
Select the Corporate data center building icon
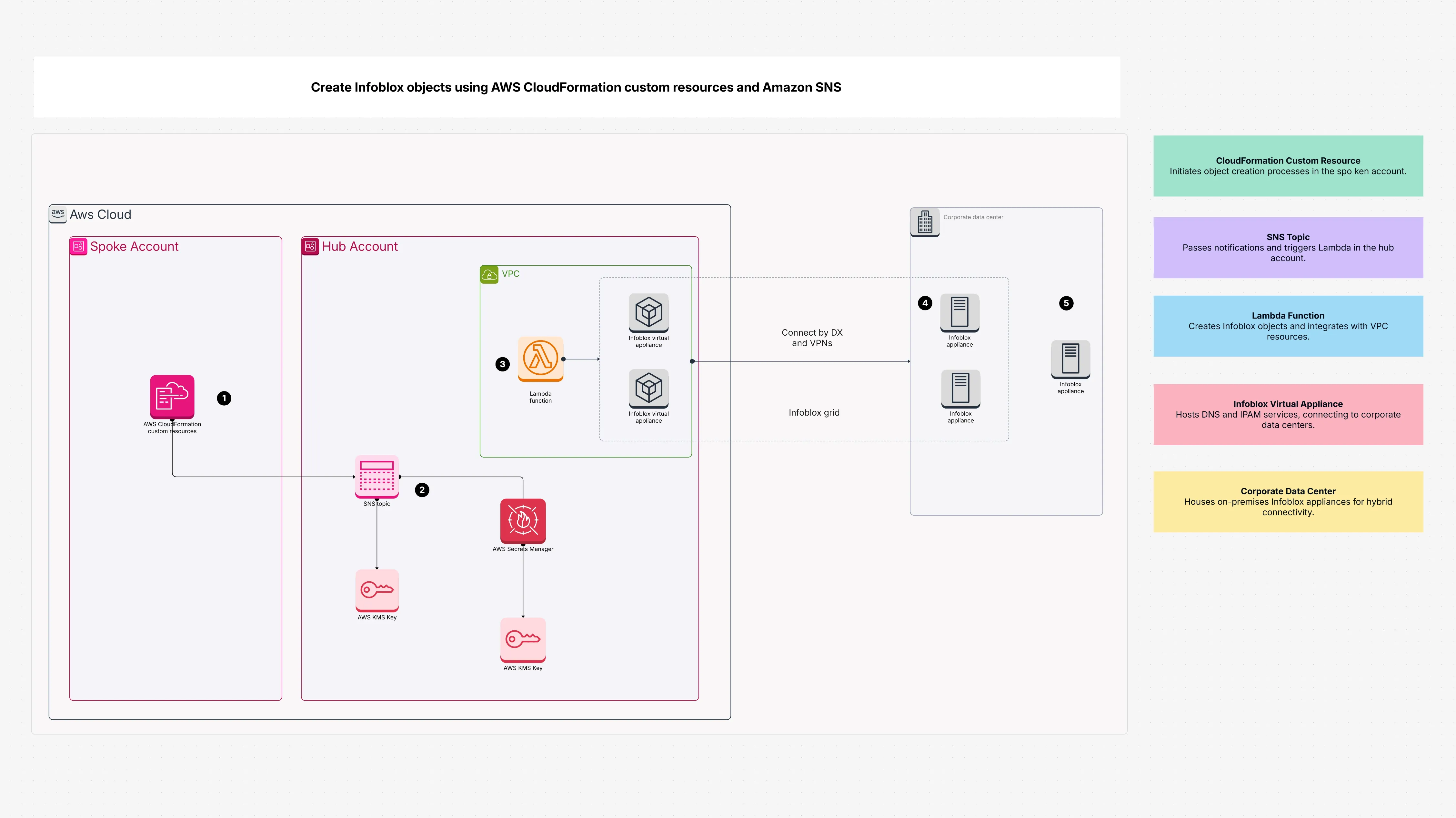(x=925, y=222)
